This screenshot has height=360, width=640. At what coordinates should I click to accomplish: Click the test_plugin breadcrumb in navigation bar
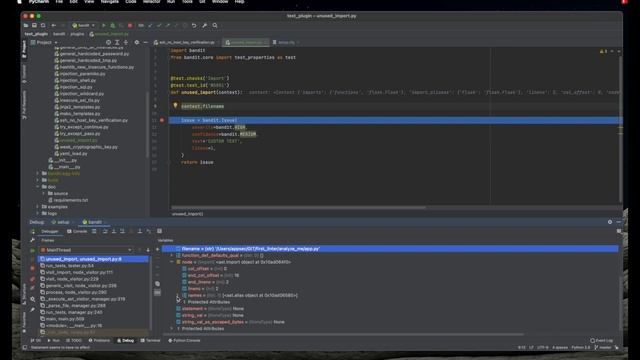(x=36, y=34)
